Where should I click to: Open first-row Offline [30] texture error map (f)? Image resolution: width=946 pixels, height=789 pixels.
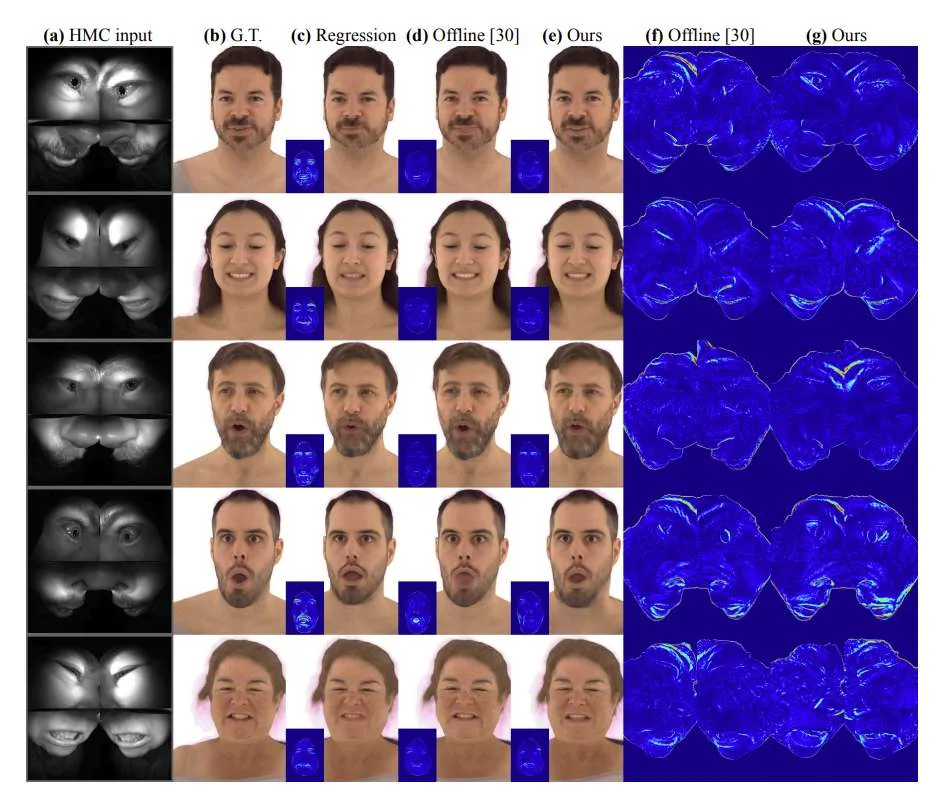(x=697, y=119)
